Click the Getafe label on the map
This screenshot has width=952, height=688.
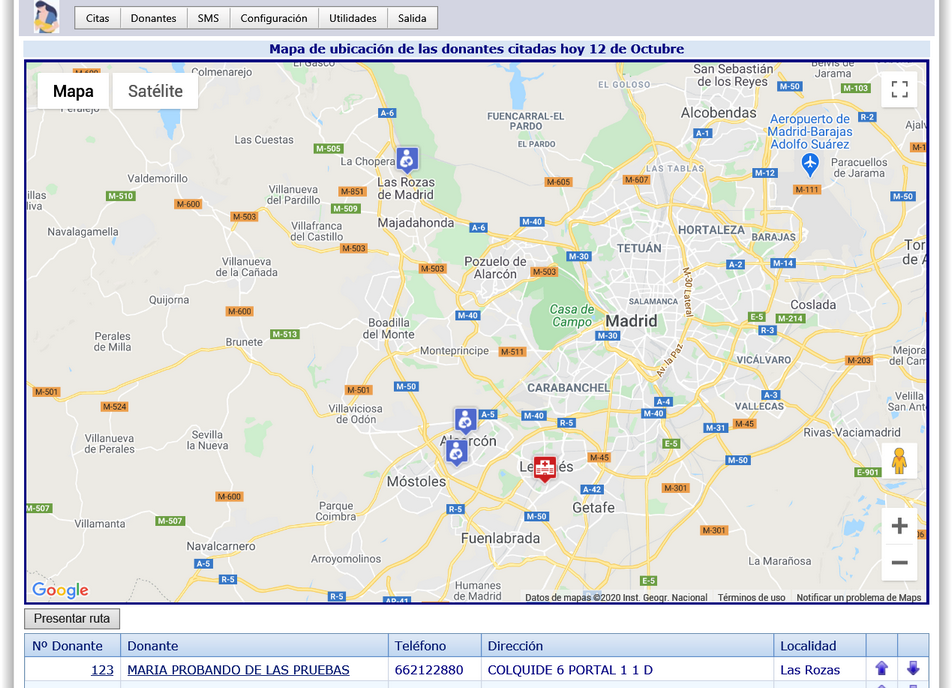click(593, 508)
